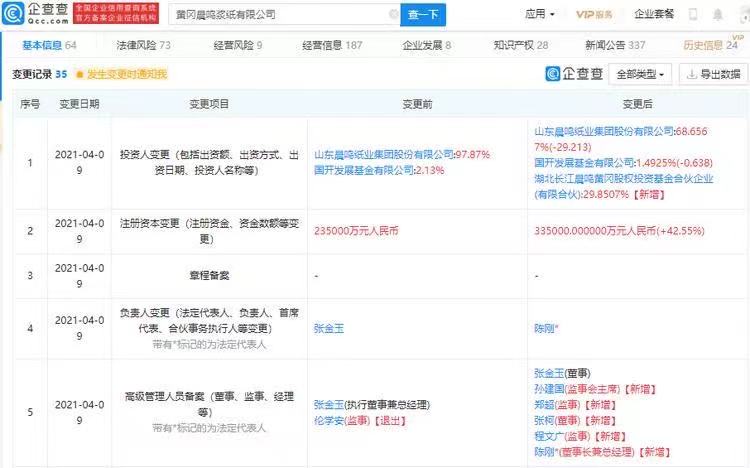Select 负责人变更 change item cell
Viewport: 750px width, 468px height.
pos(209,328)
